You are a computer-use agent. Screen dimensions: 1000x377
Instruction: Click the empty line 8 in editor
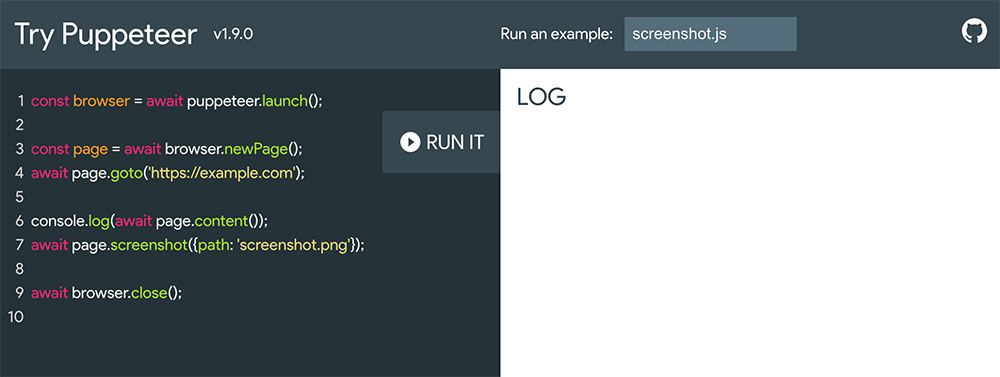point(191,269)
